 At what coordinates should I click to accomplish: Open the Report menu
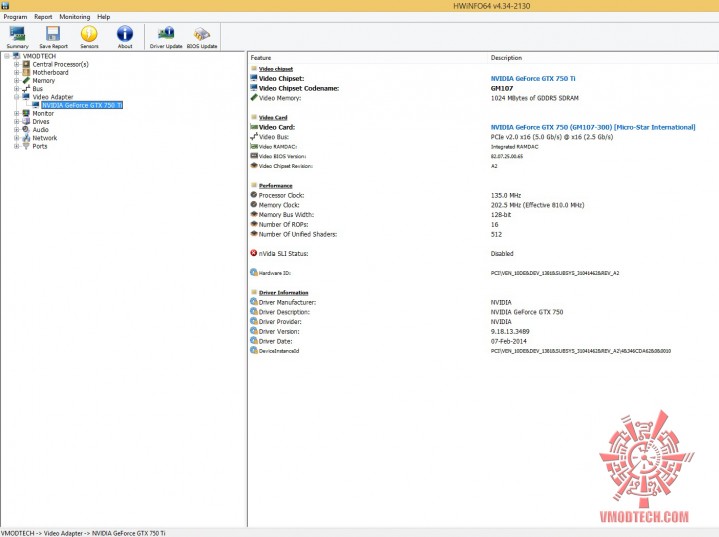(43, 17)
